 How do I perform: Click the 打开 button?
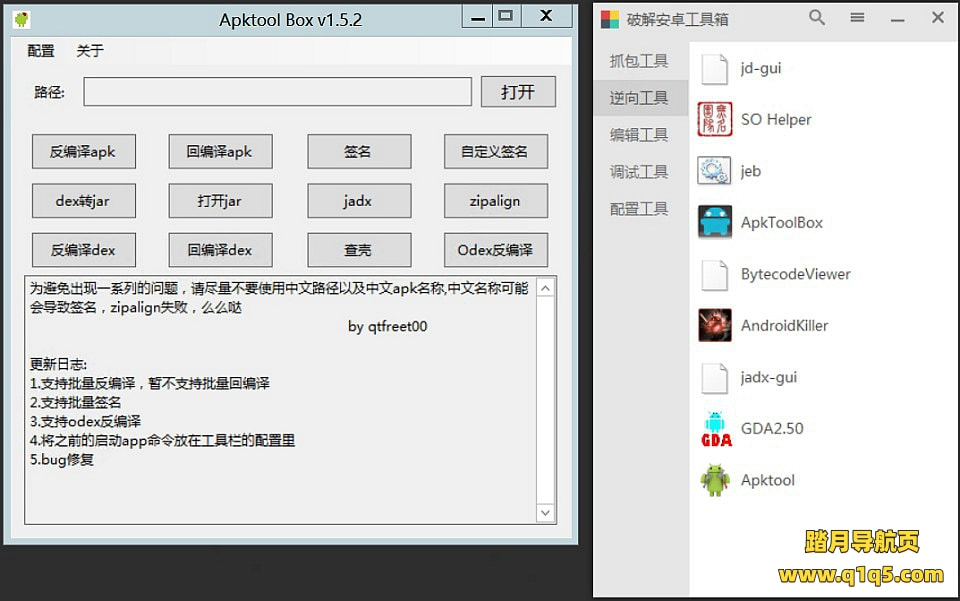tap(517, 92)
